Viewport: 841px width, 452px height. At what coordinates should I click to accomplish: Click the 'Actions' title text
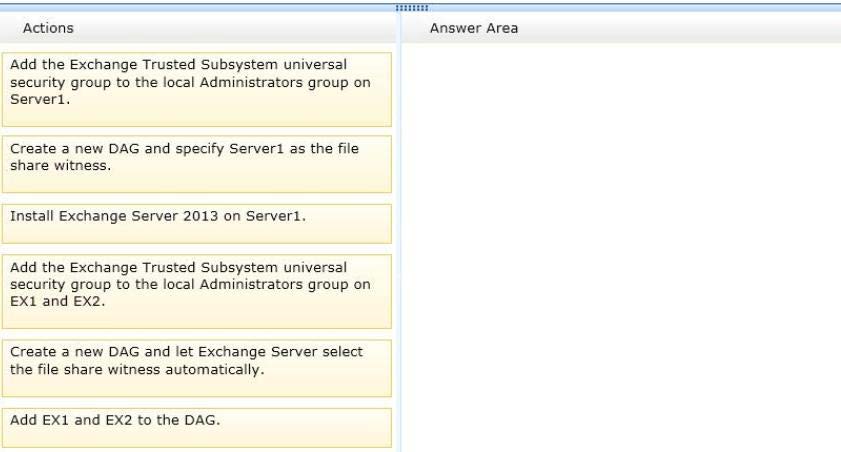click(48, 28)
